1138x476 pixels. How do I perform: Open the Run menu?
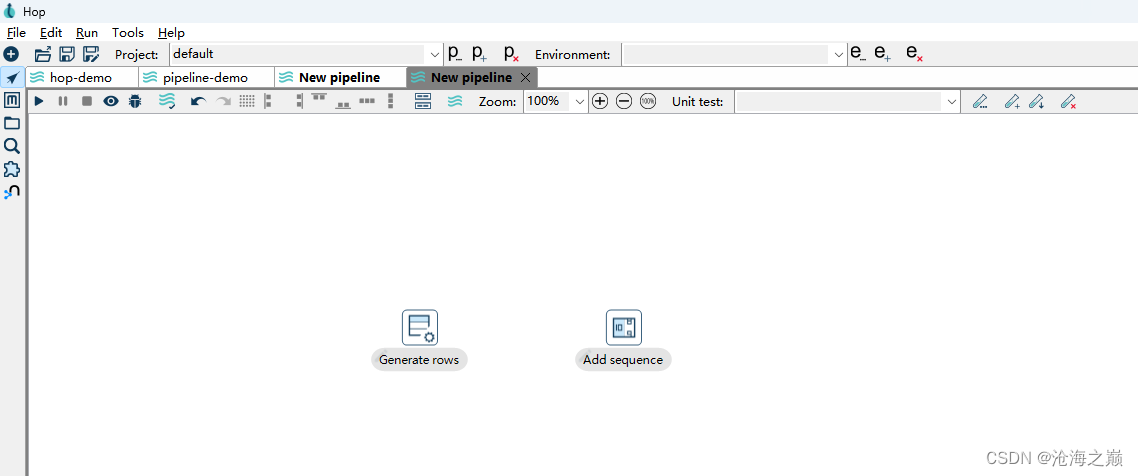point(87,33)
